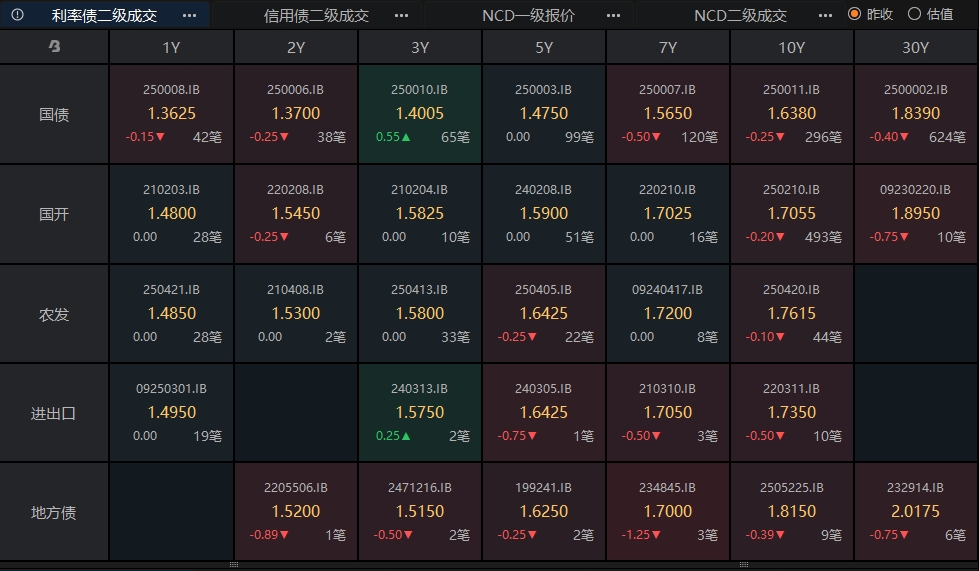Select the 农发 row header

[54, 314]
